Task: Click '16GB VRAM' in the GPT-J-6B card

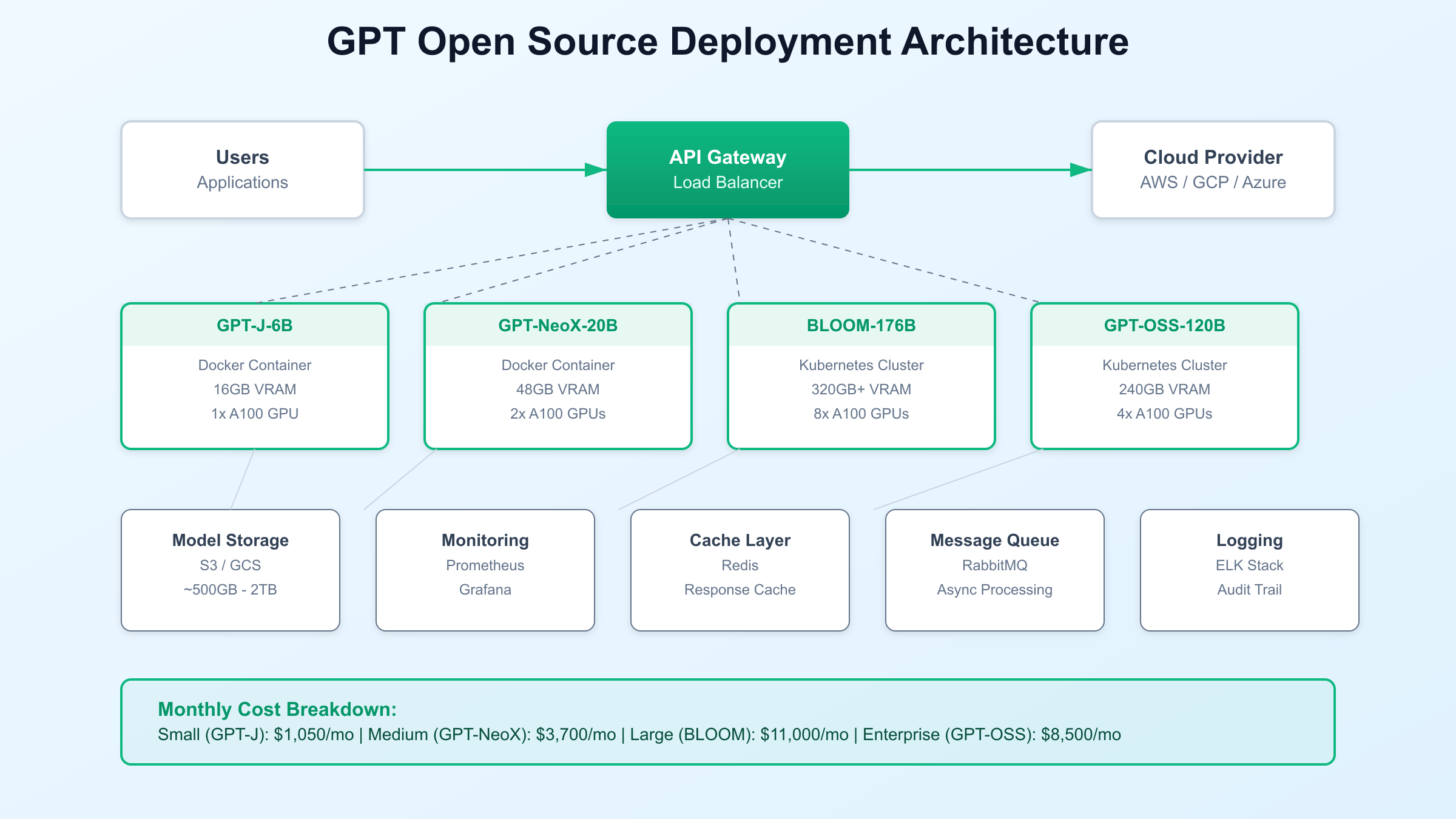Action: [x=255, y=389]
